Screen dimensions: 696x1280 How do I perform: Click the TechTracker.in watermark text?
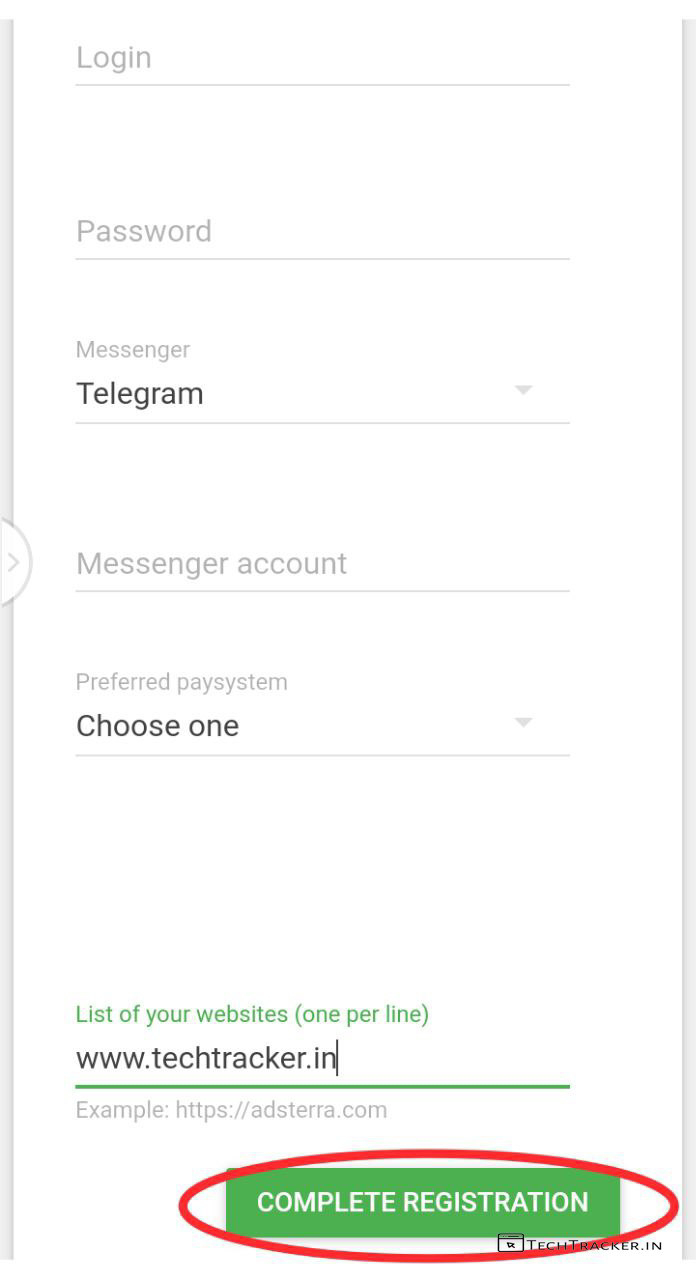pyautogui.click(x=594, y=1245)
